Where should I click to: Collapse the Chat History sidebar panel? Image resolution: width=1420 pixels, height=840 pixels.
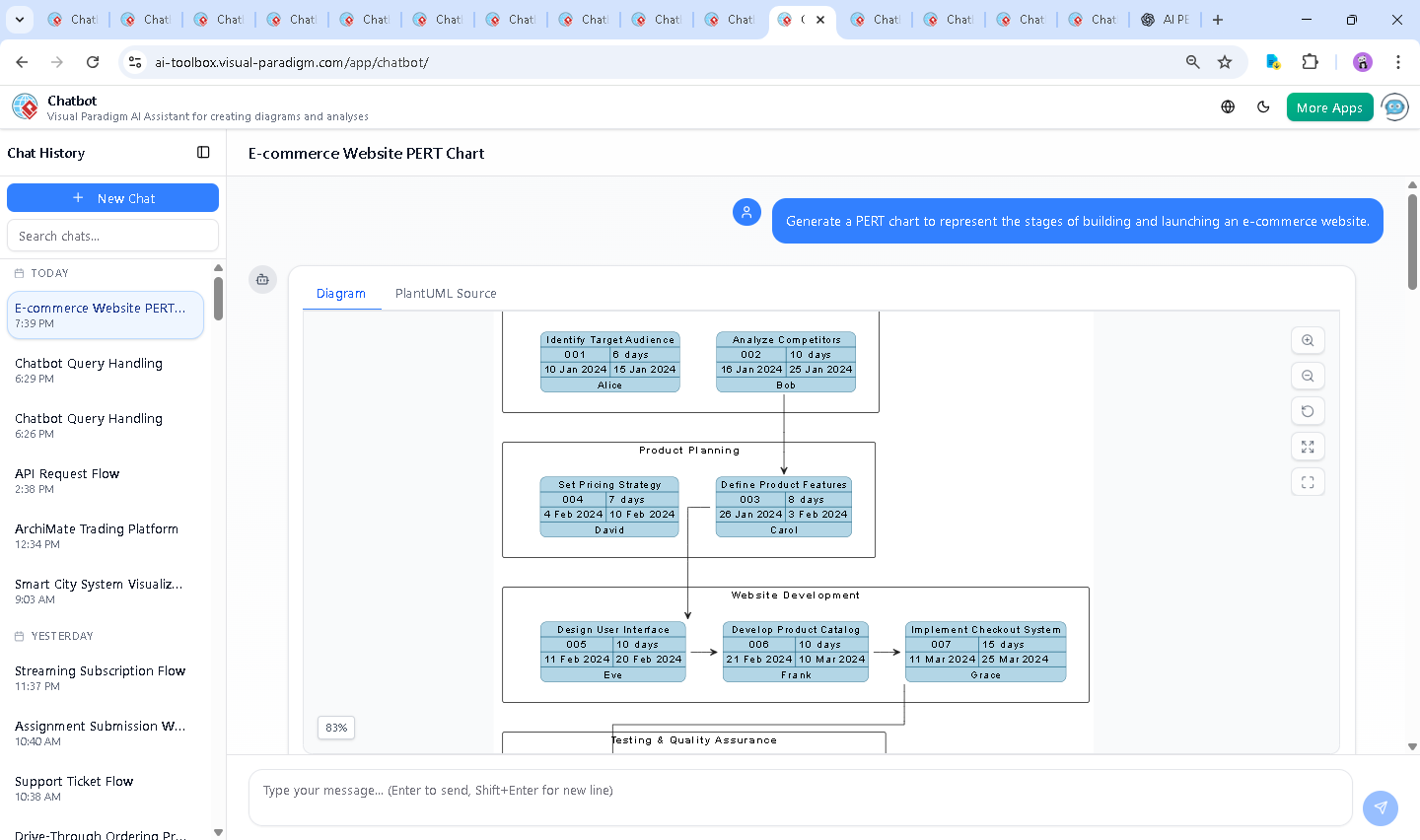point(203,153)
